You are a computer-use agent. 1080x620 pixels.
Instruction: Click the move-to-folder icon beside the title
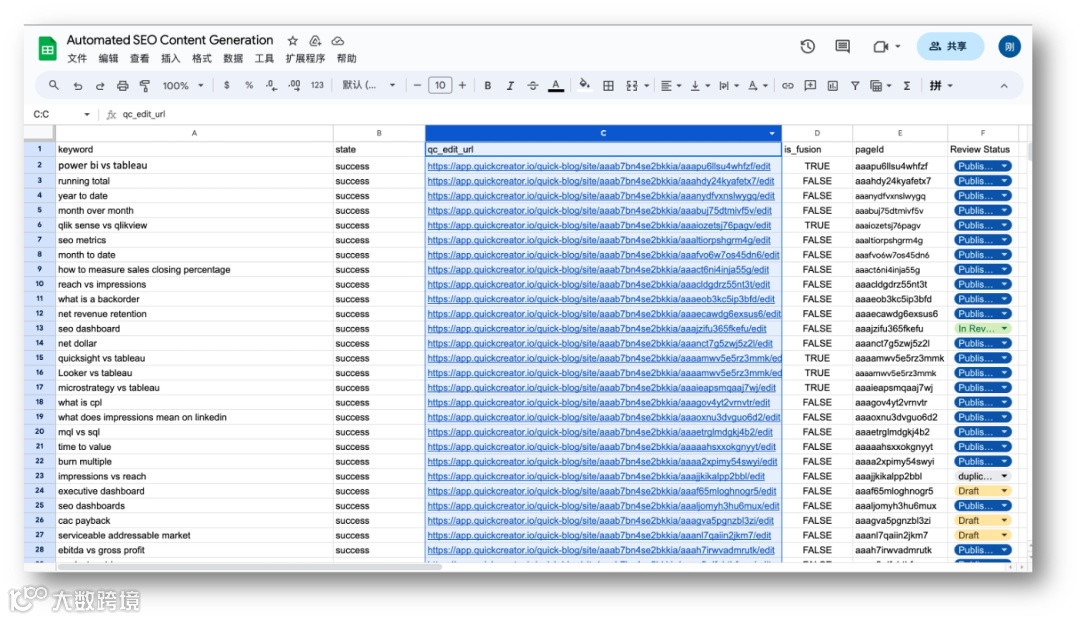(315, 41)
